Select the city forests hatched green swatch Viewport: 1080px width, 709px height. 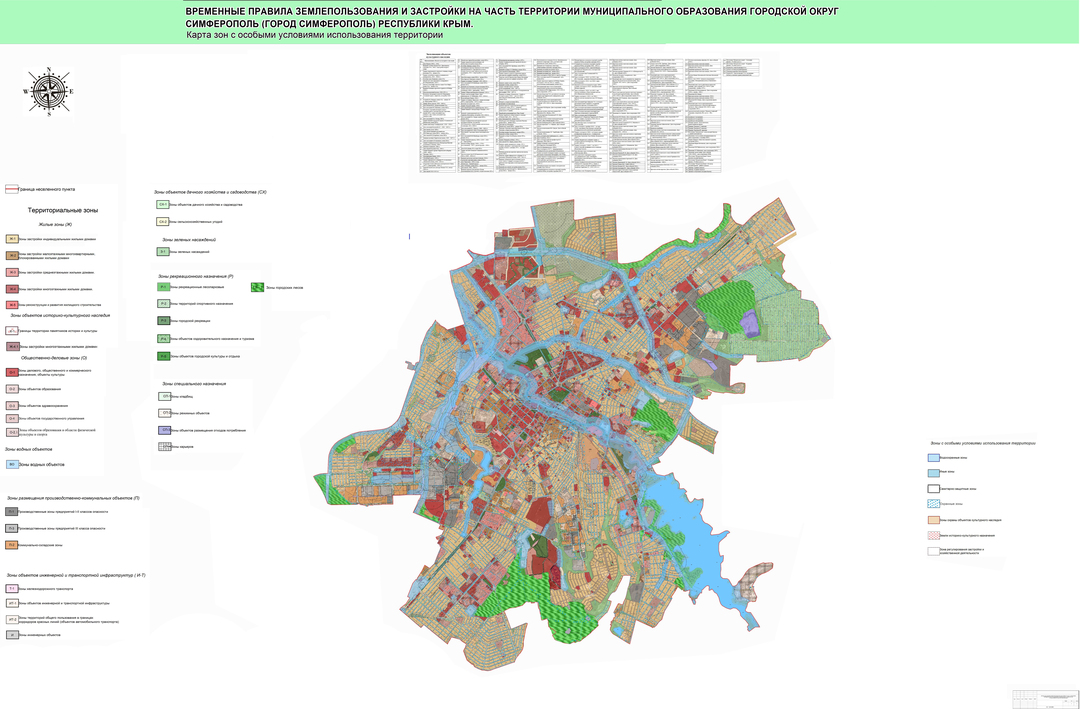(257, 287)
